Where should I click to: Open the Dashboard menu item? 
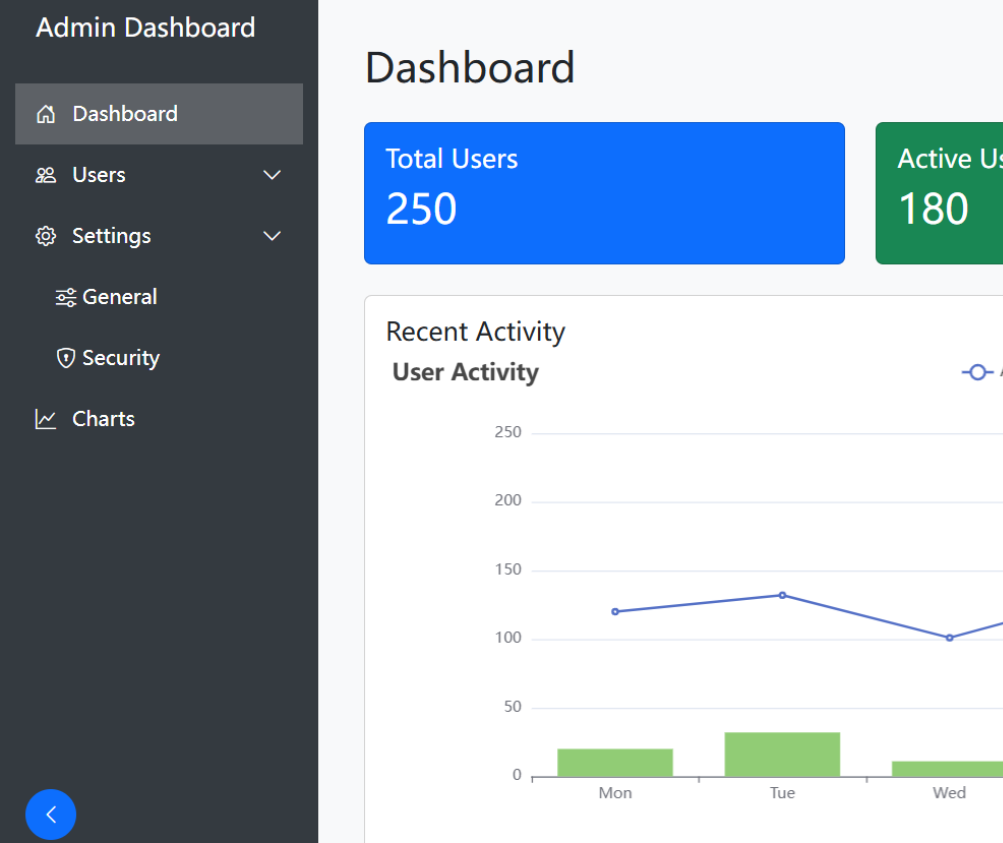coord(159,114)
